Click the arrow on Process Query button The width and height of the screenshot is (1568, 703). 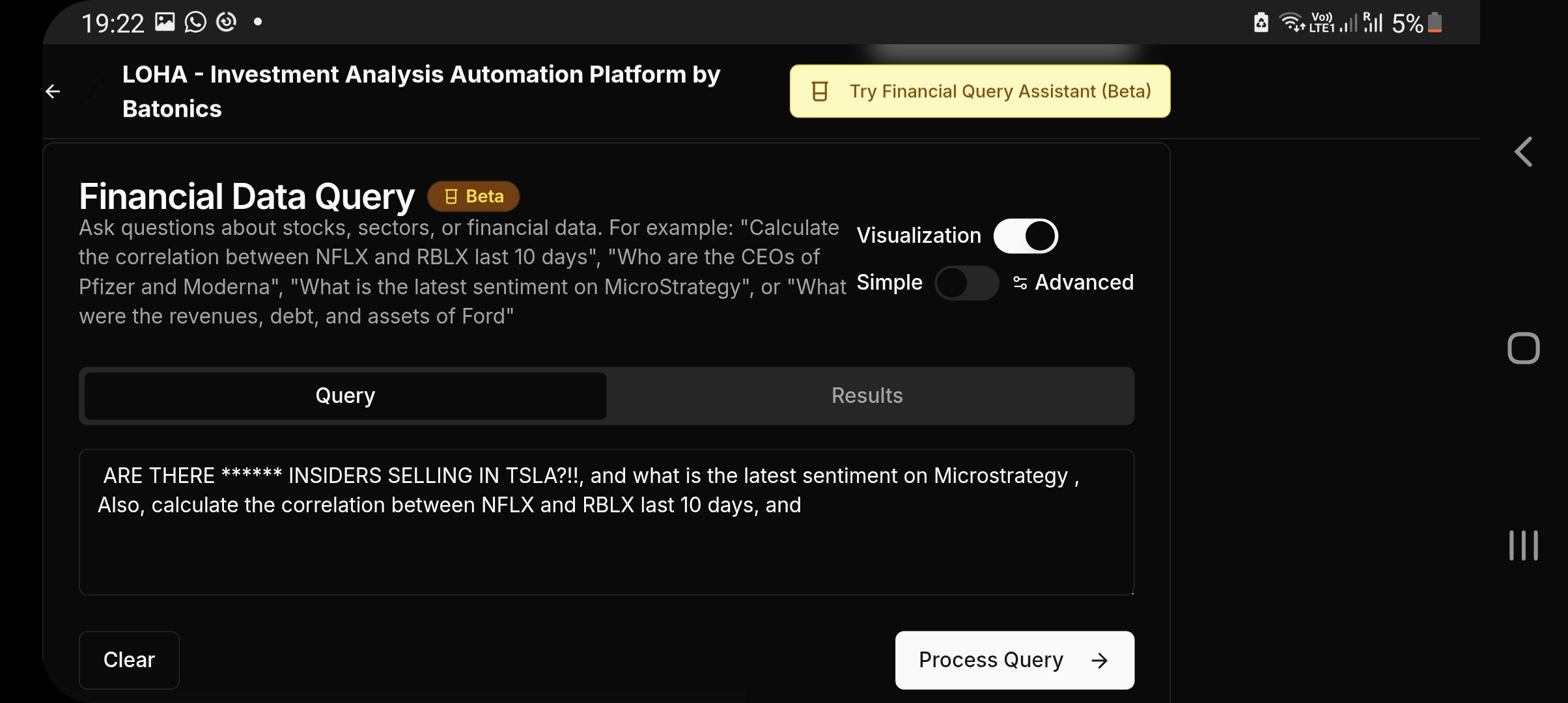tap(1099, 661)
